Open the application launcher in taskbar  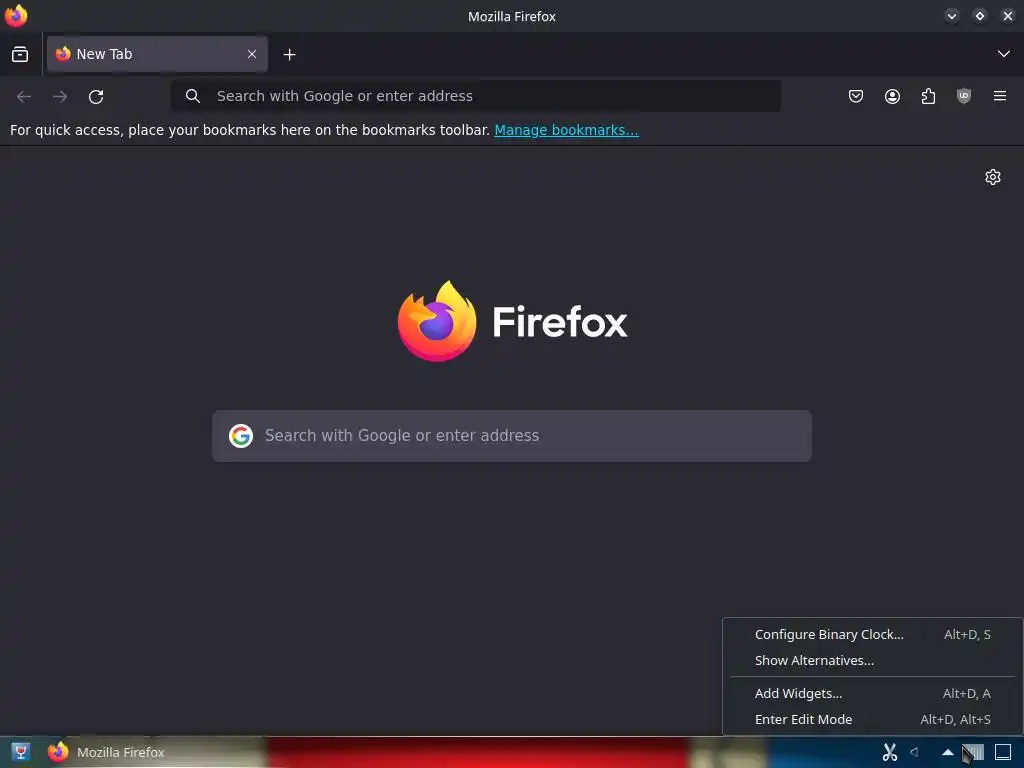(x=20, y=752)
